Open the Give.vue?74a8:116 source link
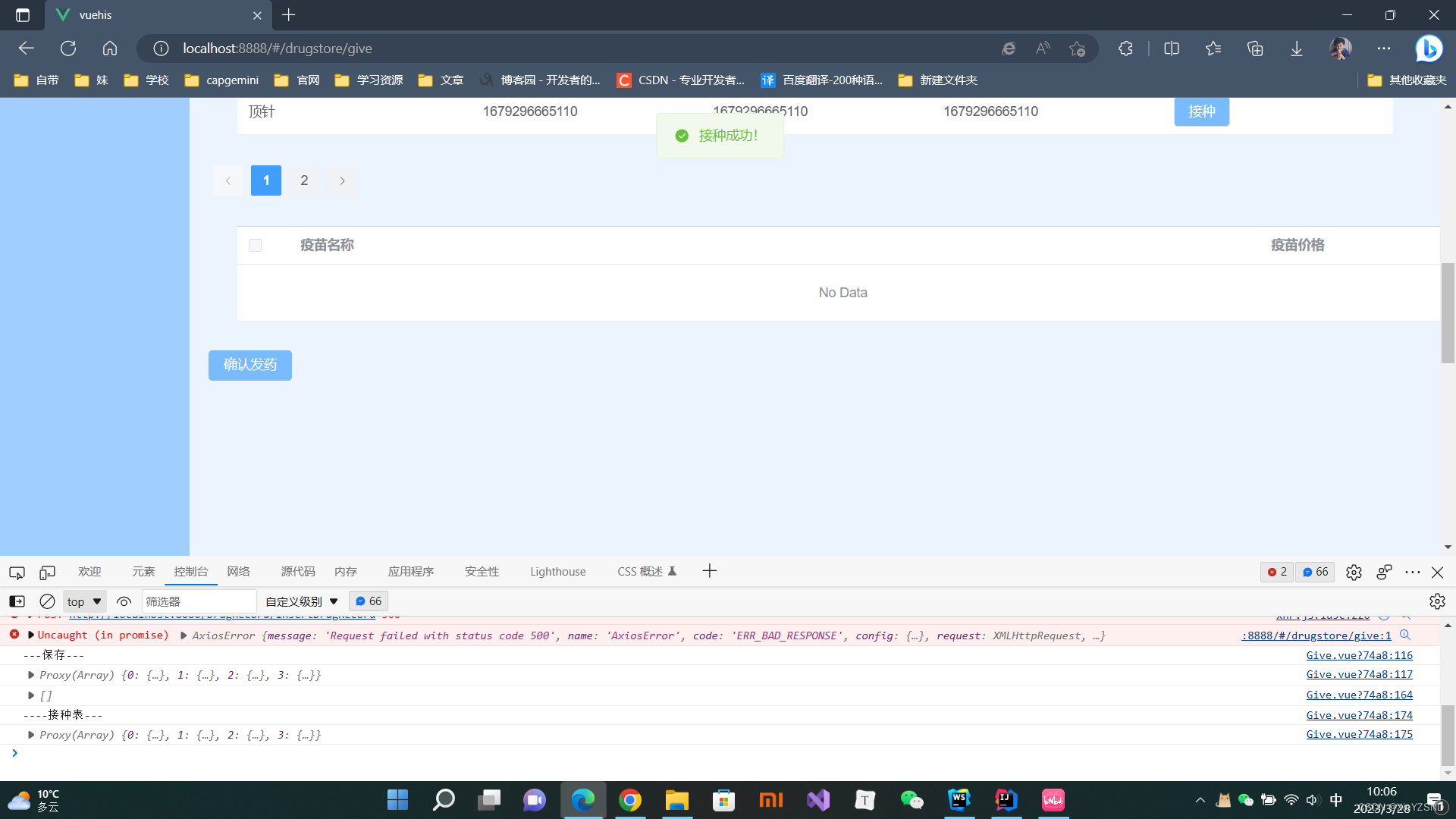The width and height of the screenshot is (1456, 819). [x=1359, y=654]
